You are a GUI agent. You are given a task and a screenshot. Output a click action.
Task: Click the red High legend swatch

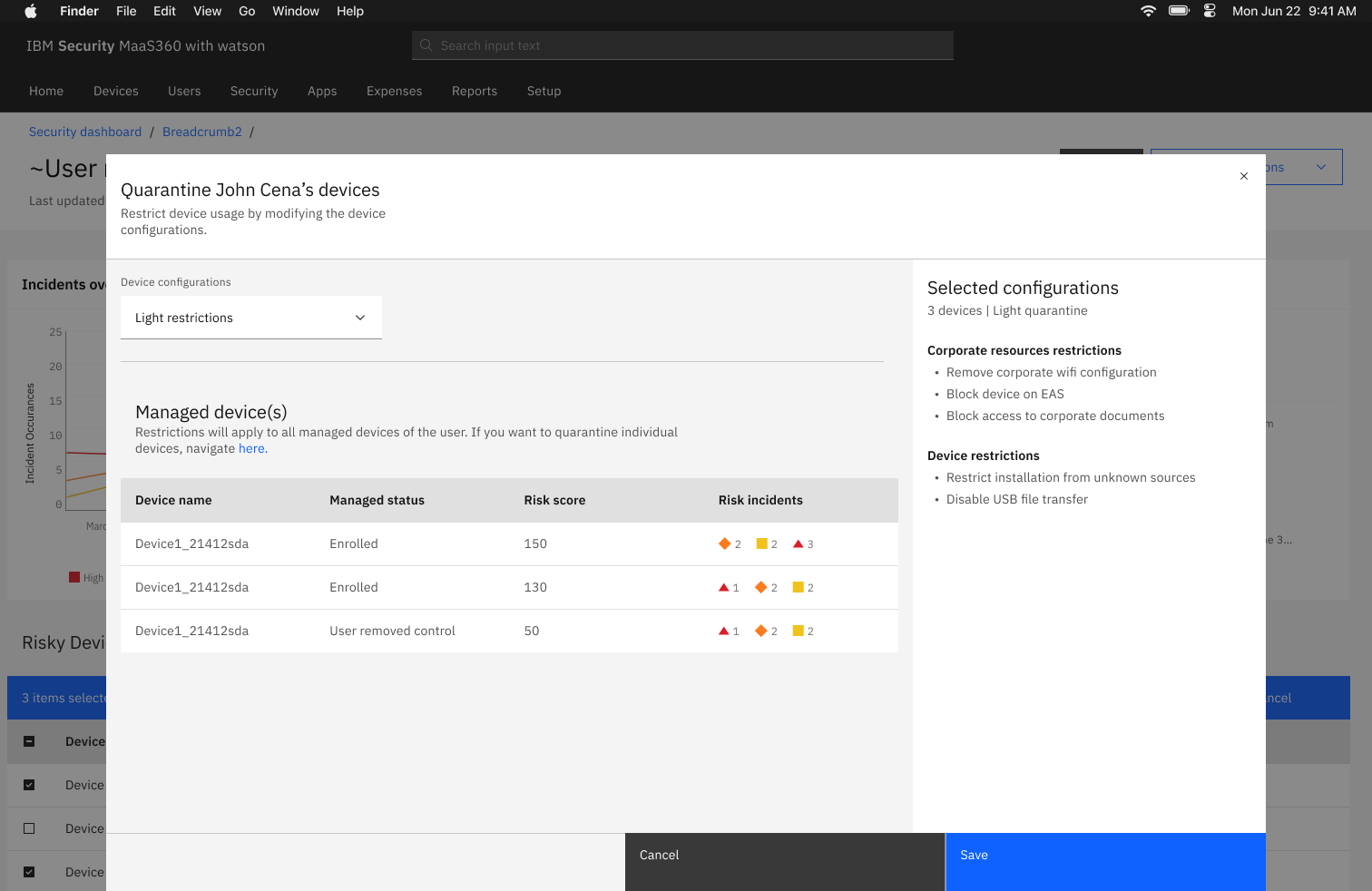coord(74,577)
